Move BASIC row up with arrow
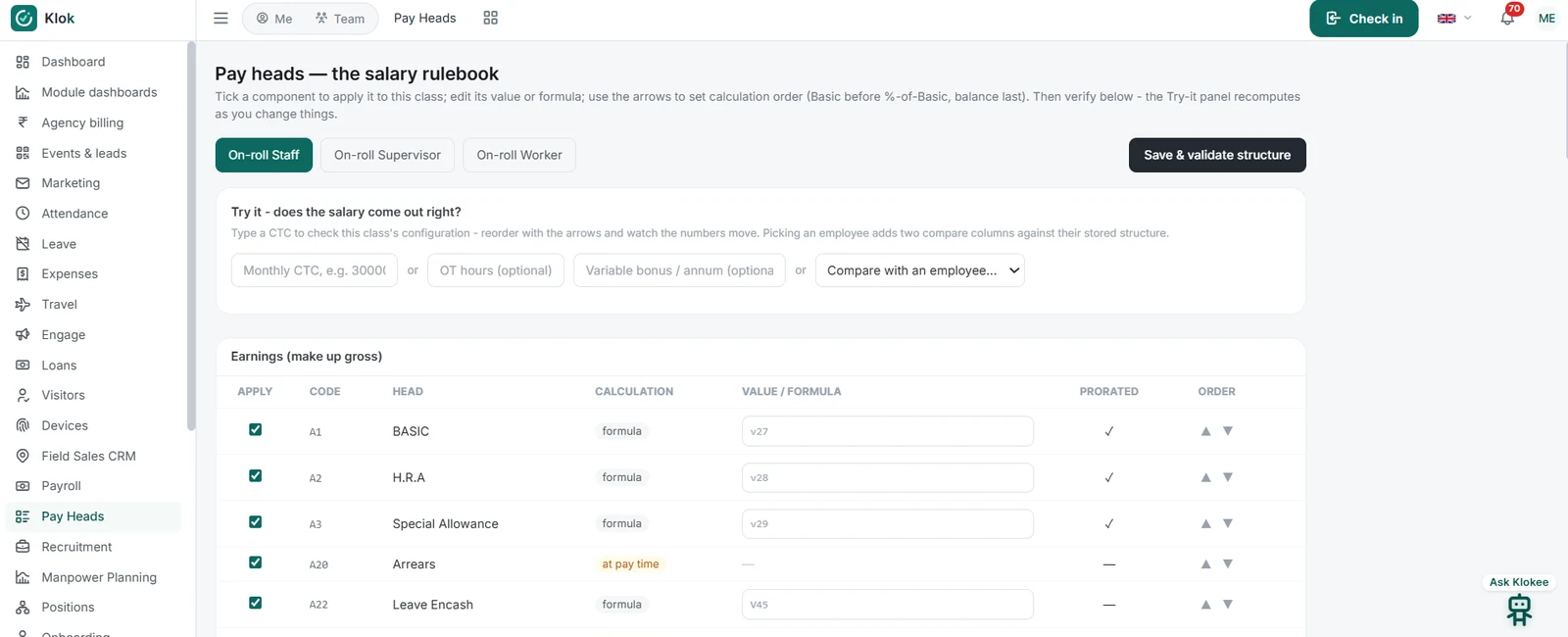Viewport: 1568px width, 637px height. (1205, 431)
